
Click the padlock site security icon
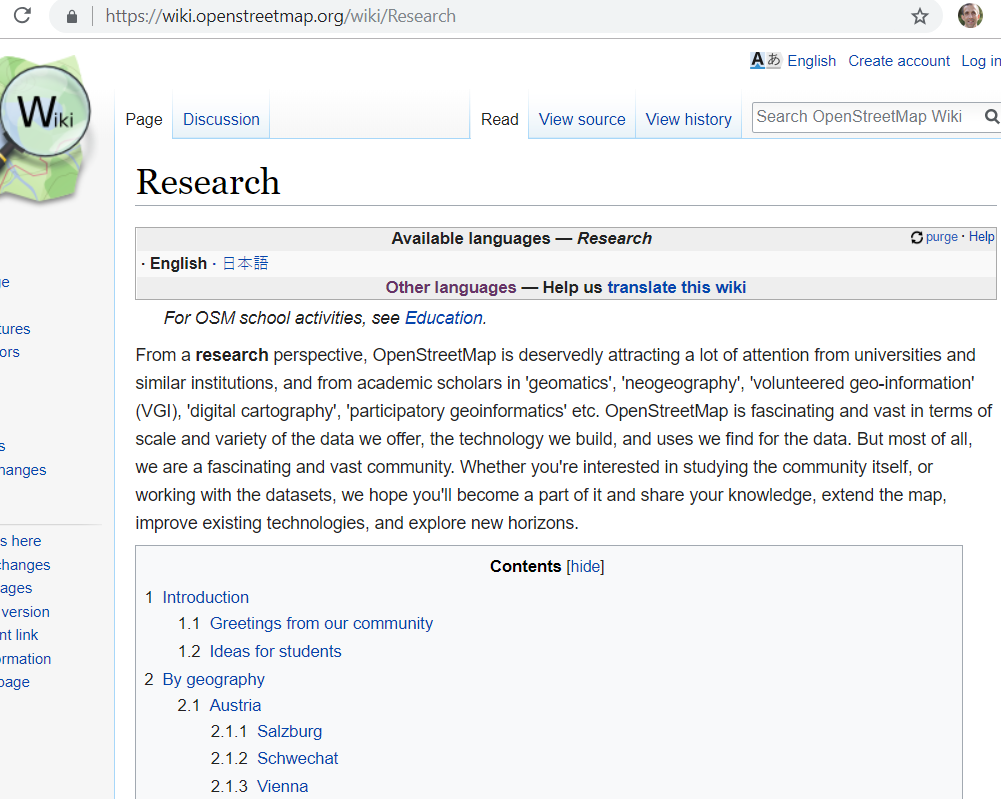point(72,17)
